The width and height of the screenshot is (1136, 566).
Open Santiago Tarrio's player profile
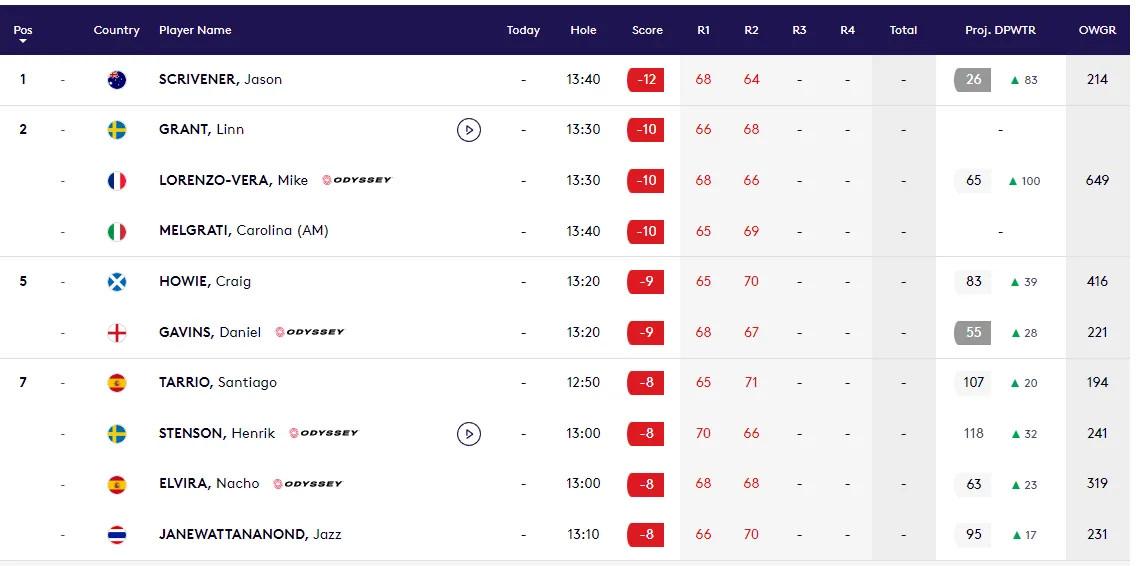click(x=217, y=383)
